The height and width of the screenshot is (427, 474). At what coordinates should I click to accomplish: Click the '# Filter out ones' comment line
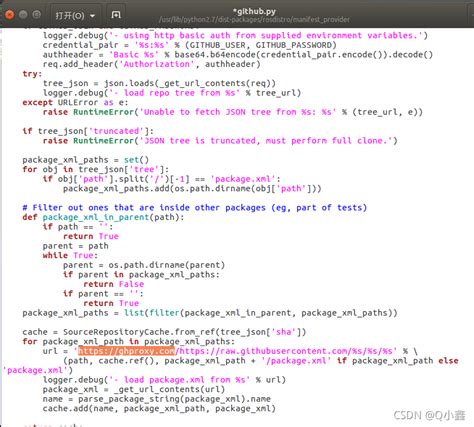pyautogui.click(x=195, y=208)
